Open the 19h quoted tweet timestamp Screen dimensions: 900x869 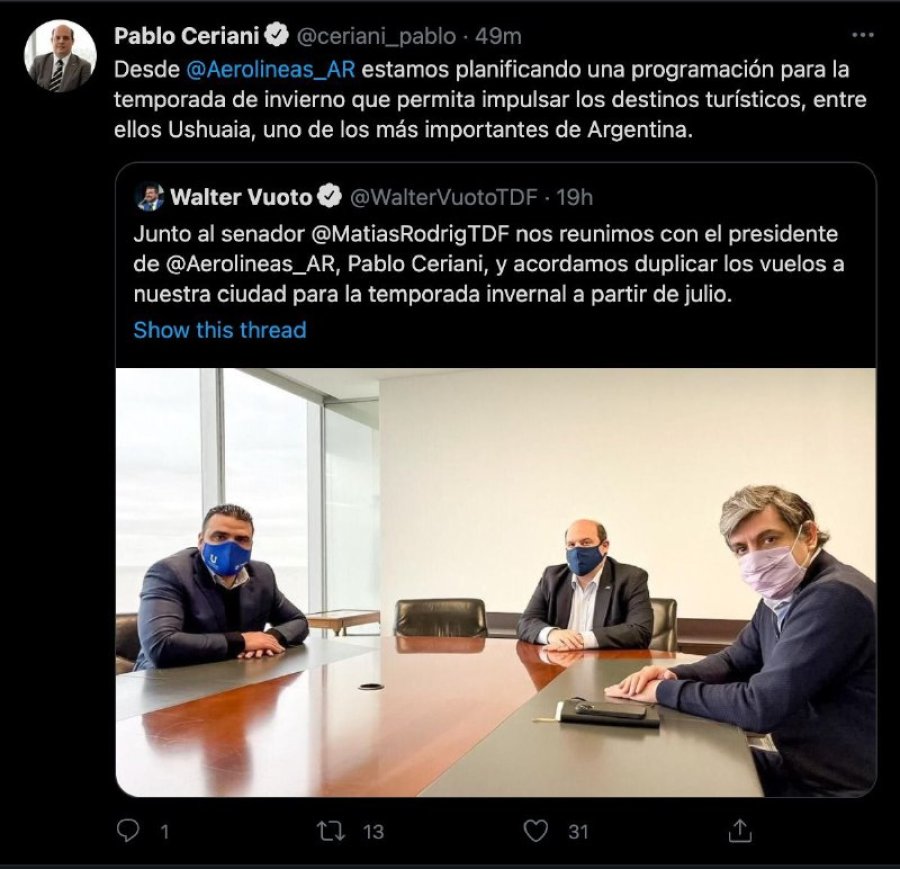575,197
